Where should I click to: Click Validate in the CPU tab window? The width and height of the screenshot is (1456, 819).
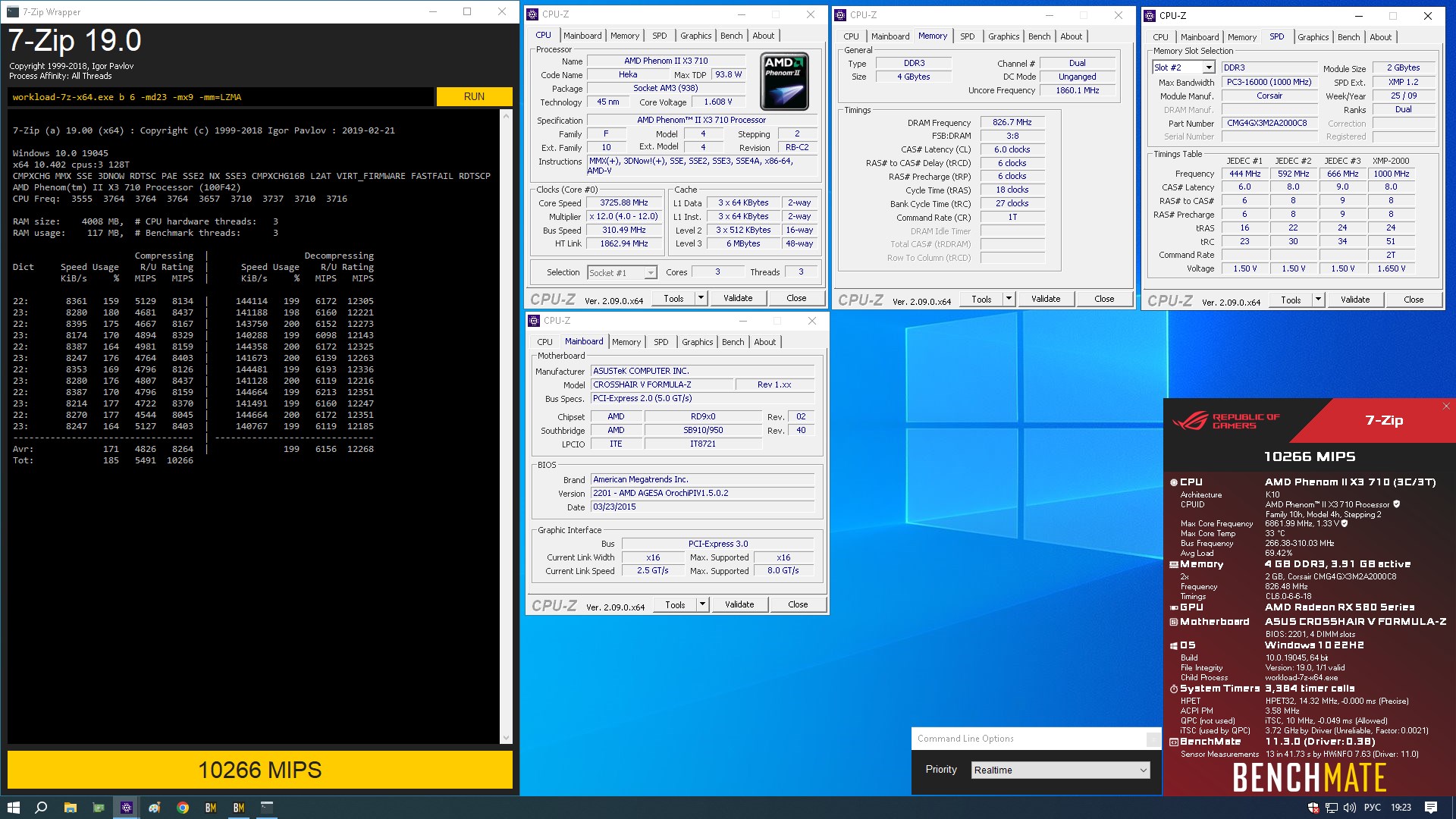coord(738,298)
